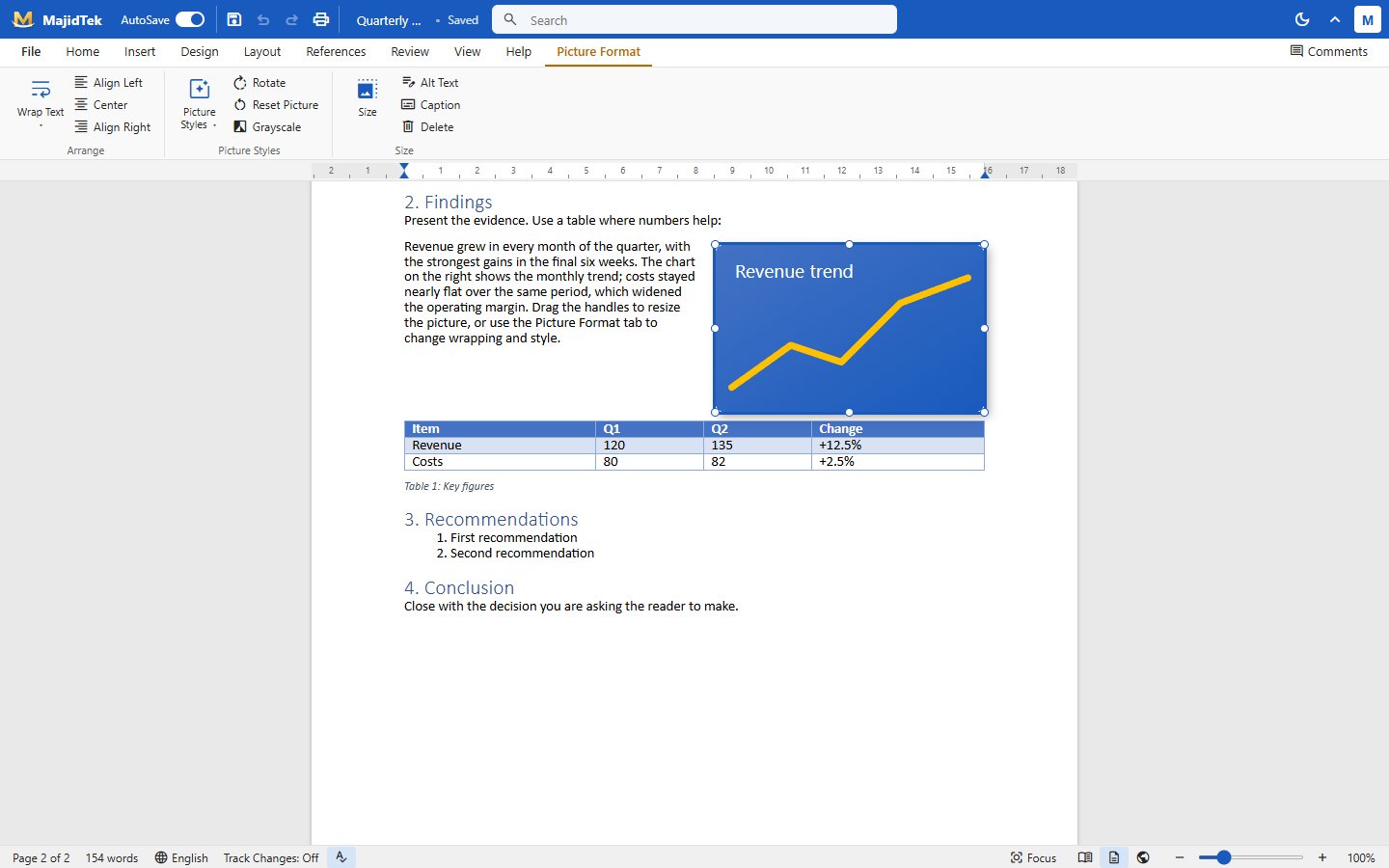Viewport: 1389px width, 868px height.
Task: Zoom in with the plus button
Action: point(1322,857)
